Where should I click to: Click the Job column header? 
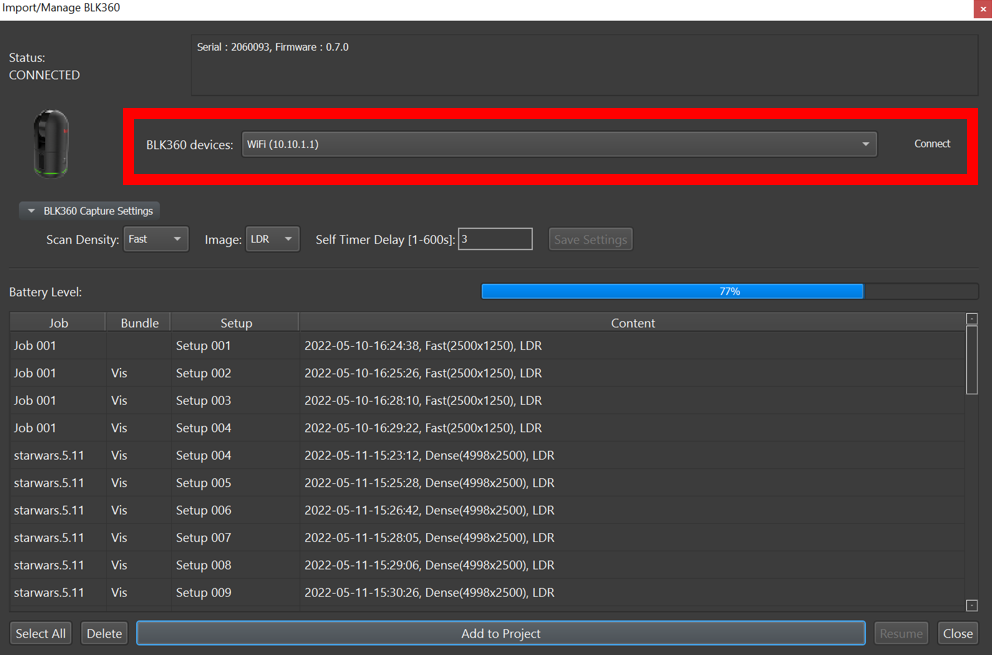pos(58,322)
